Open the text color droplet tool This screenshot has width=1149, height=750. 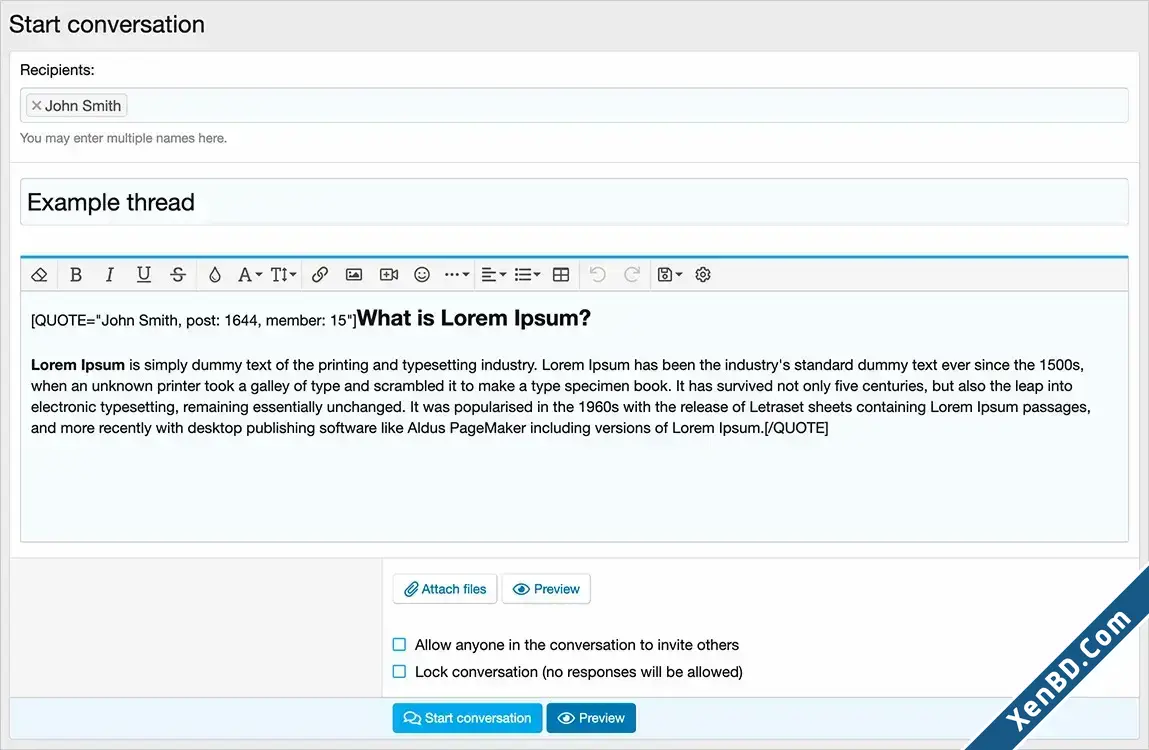(214, 275)
